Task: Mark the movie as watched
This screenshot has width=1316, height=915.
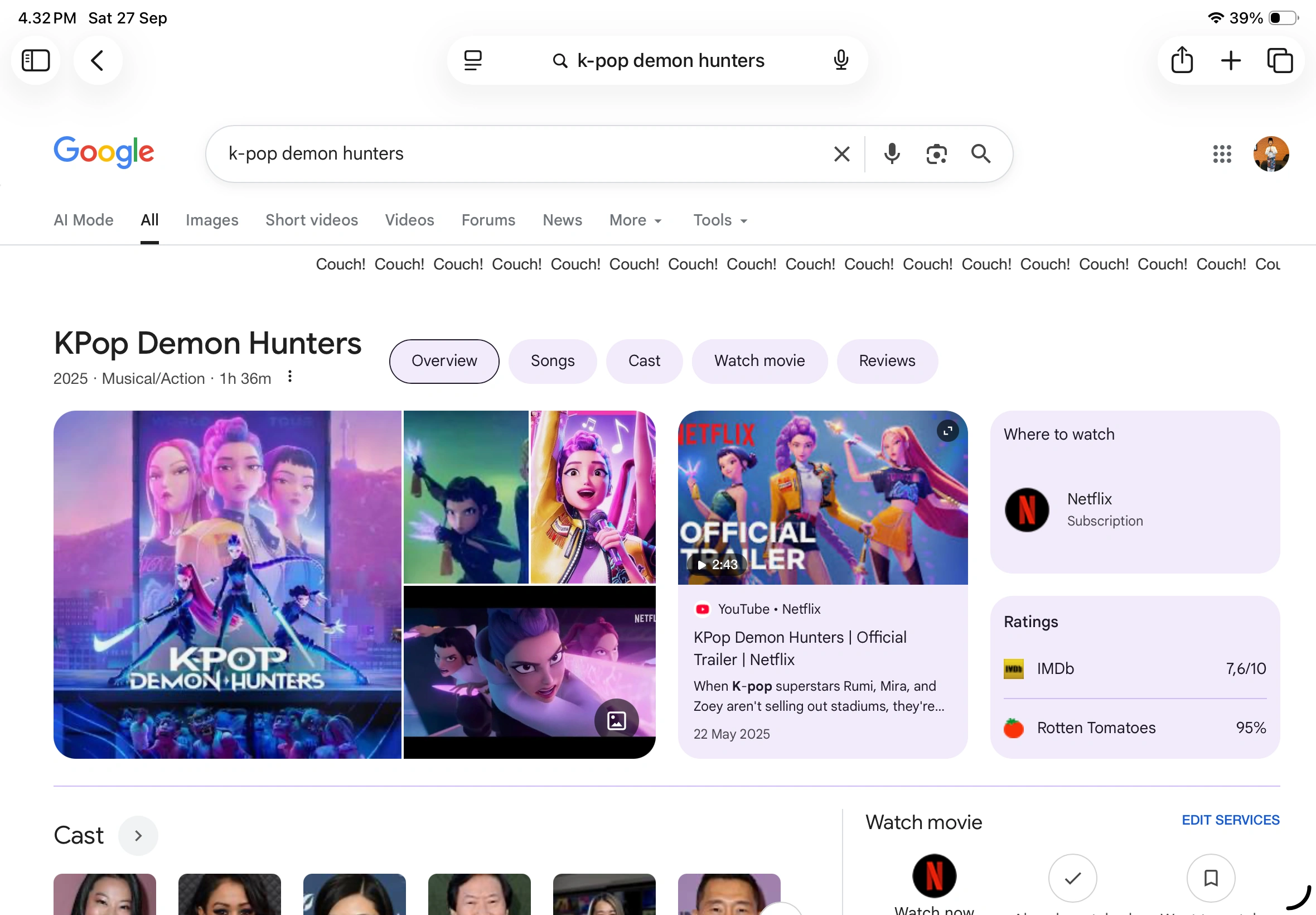Action: pos(1072,878)
